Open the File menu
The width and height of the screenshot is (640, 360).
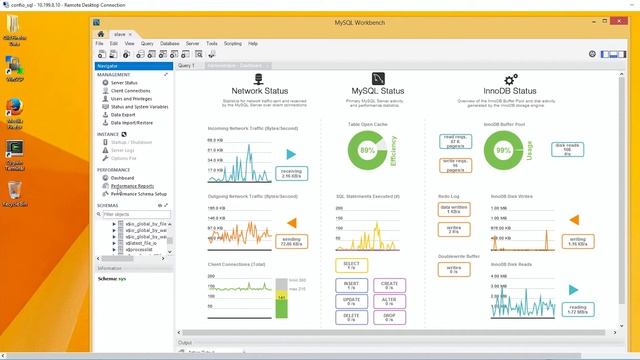(99, 43)
